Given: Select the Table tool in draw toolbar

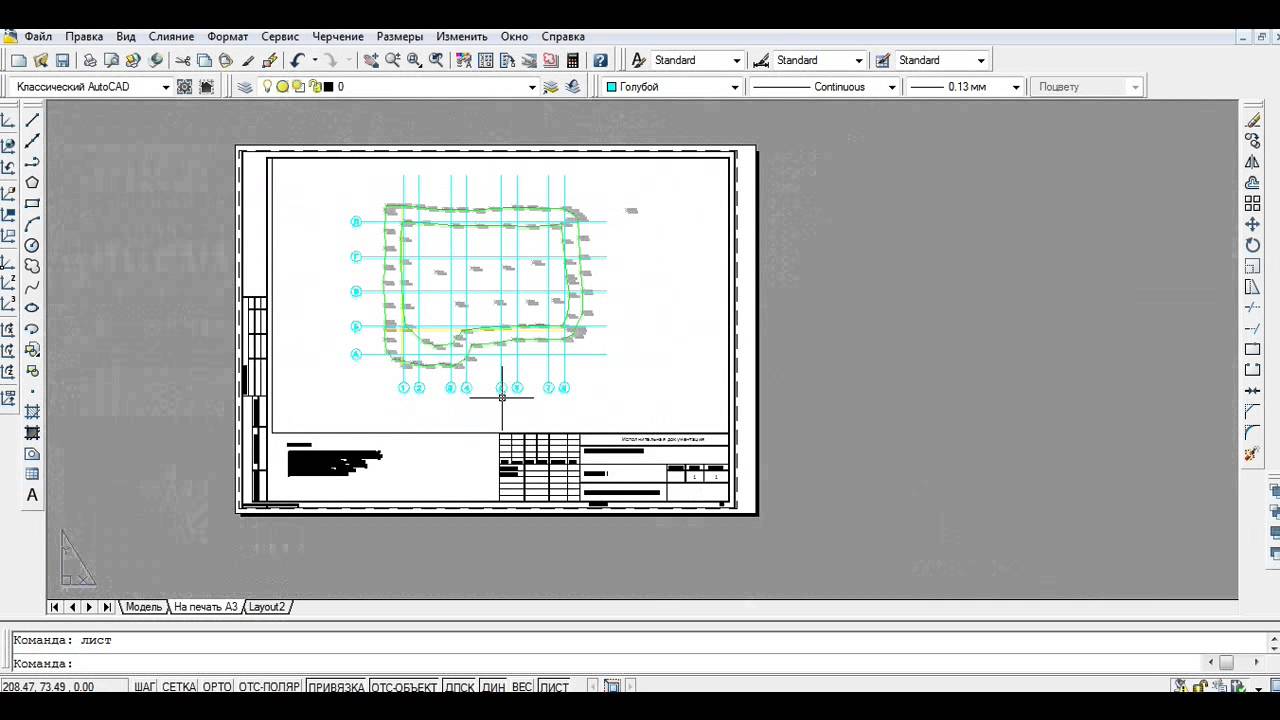Looking at the screenshot, I should click(32, 474).
